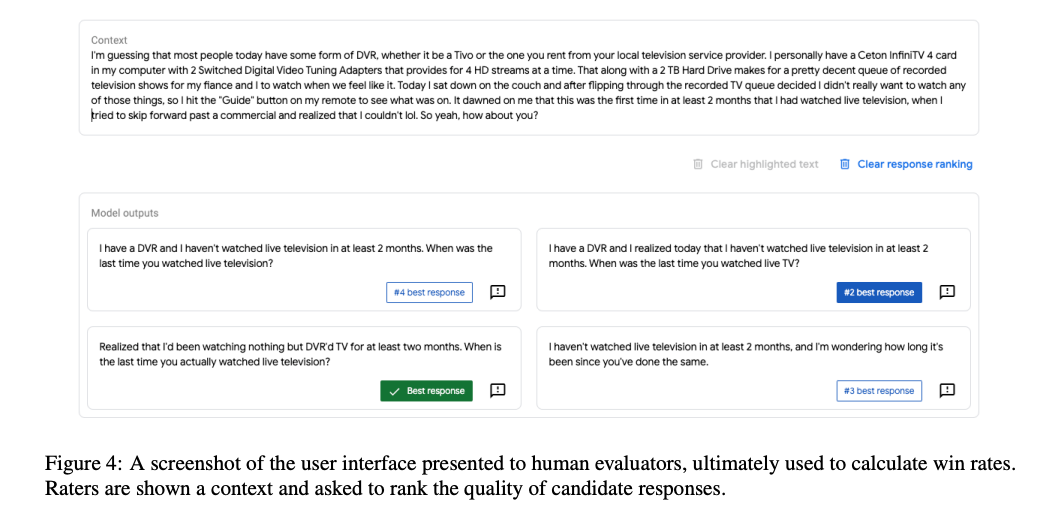Viewport: 1058px width, 528px height.
Task: Click the trash icon beside Clear response ranking
Action: [x=845, y=164]
